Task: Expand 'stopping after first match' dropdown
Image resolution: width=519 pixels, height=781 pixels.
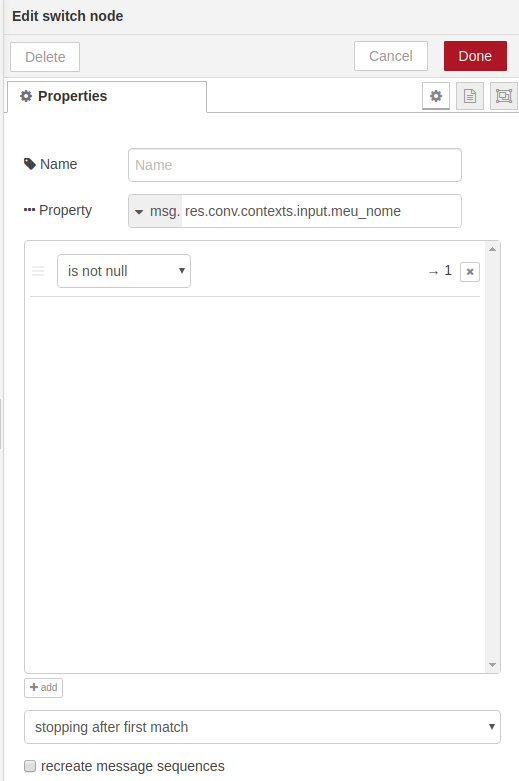Action: 262,727
